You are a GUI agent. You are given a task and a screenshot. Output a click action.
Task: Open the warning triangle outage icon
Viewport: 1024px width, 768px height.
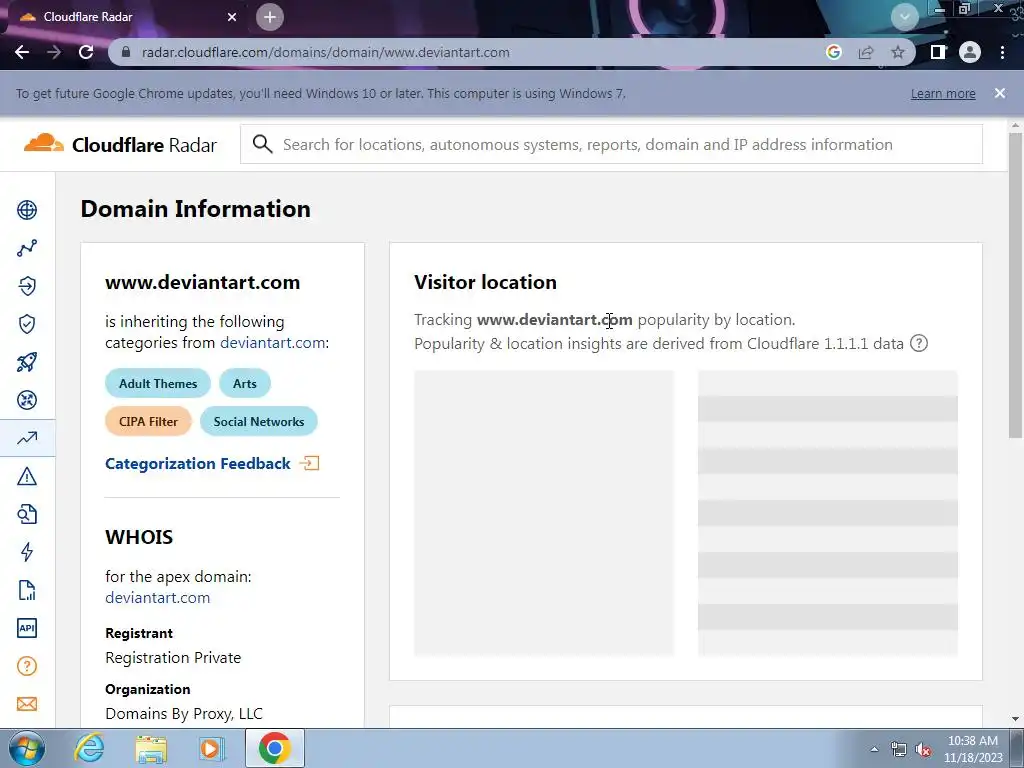tap(27, 476)
